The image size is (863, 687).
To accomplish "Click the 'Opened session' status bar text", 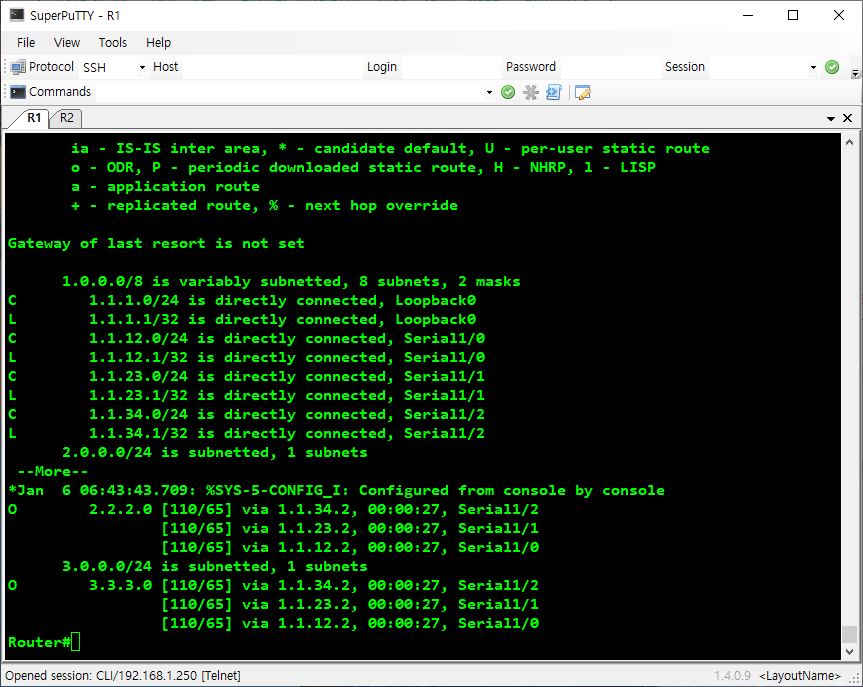I will [x=123, y=675].
